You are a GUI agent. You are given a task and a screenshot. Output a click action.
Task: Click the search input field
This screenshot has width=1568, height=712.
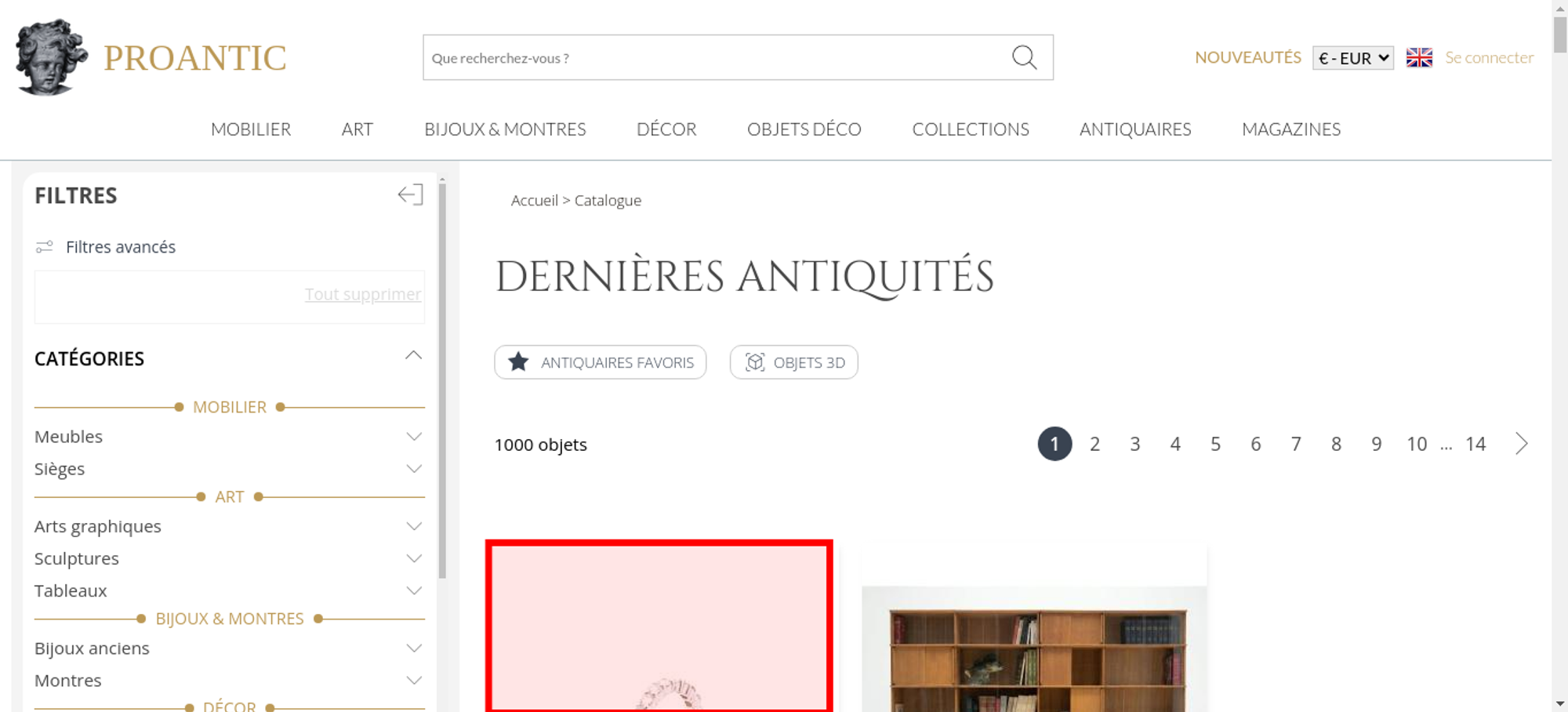[713, 57]
